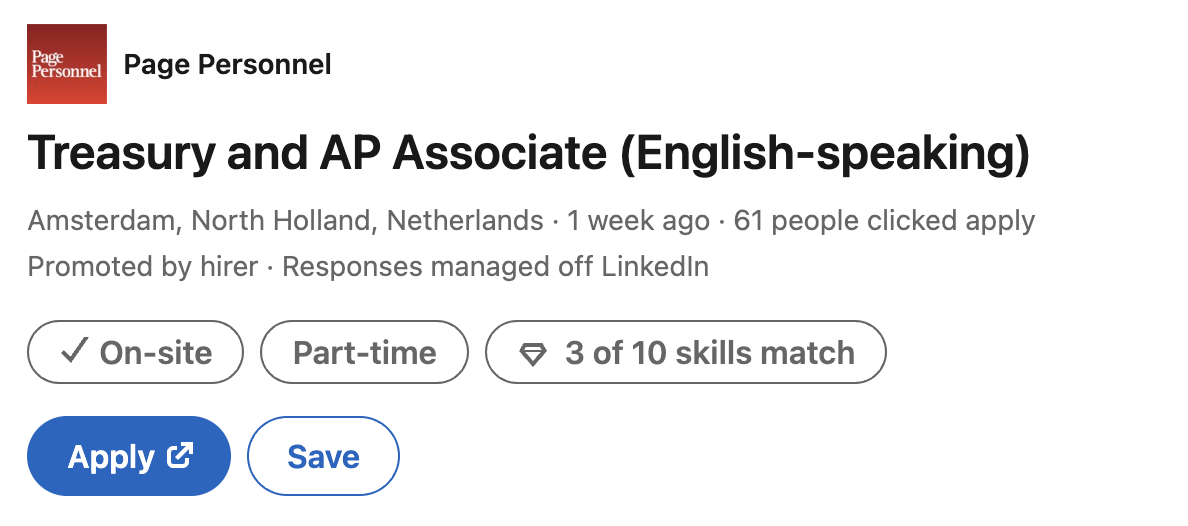Click the Promoted by hirer label
This screenshot has height=526, width=1188.
pos(143,267)
